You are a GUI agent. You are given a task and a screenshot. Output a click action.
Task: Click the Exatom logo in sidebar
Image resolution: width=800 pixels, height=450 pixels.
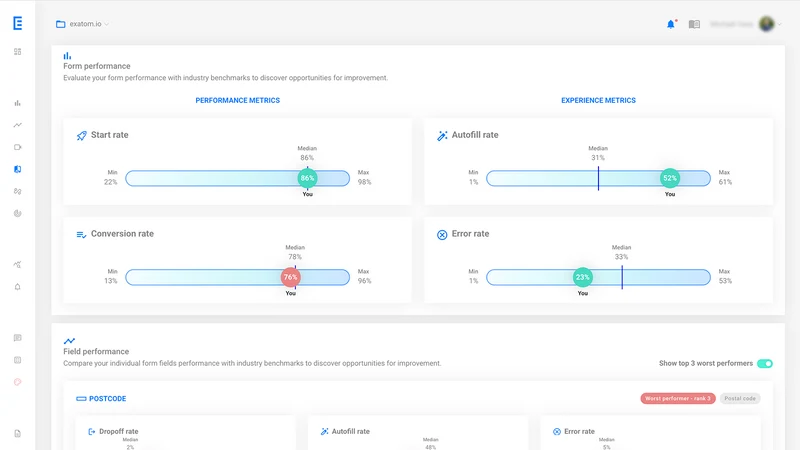pos(18,23)
